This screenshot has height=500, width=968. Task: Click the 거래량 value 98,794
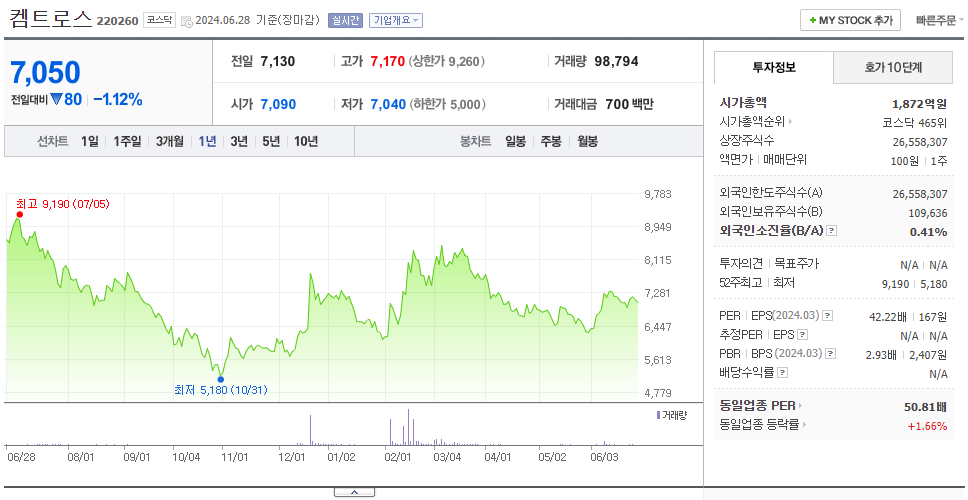pos(616,61)
